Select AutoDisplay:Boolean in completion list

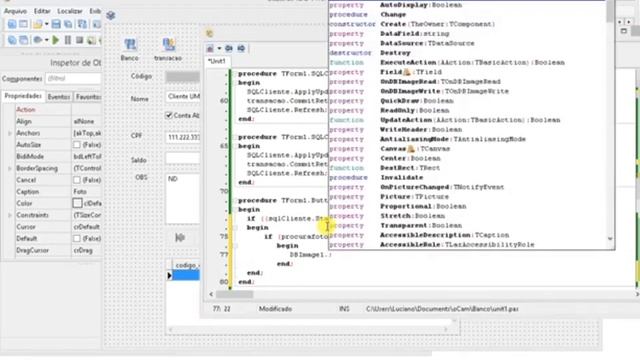click(467, 5)
